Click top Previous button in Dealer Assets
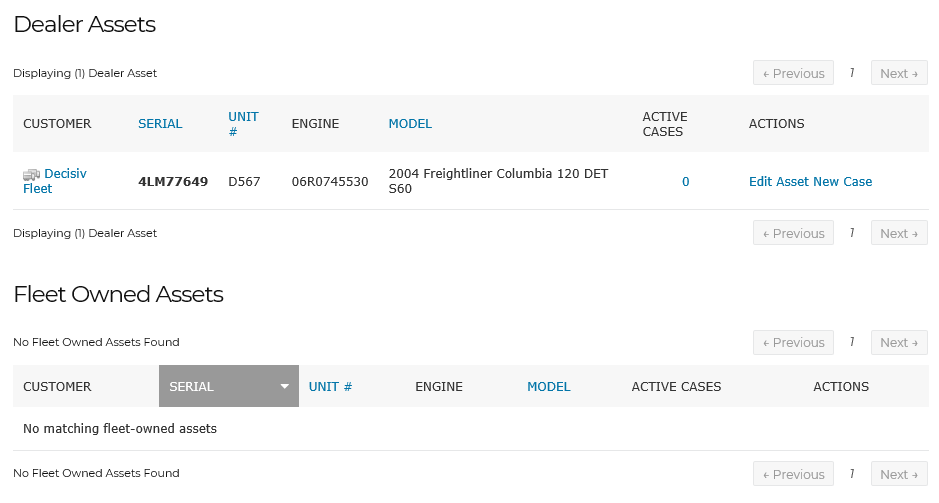This screenshot has width=939, height=503. click(793, 73)
